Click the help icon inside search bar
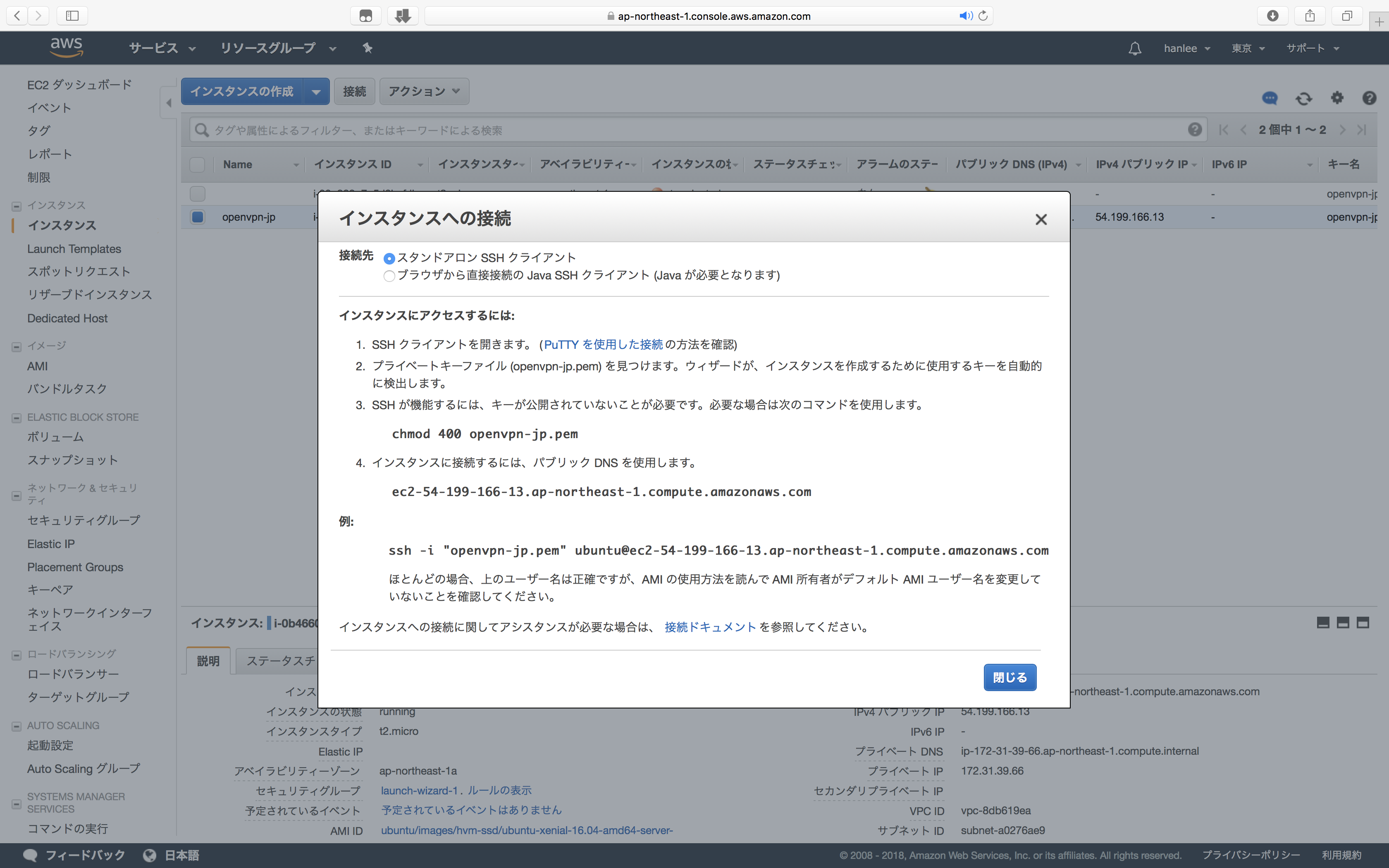Image resolution: width=1389 pixels, height=868 pixels. (x=1195, y=130)
